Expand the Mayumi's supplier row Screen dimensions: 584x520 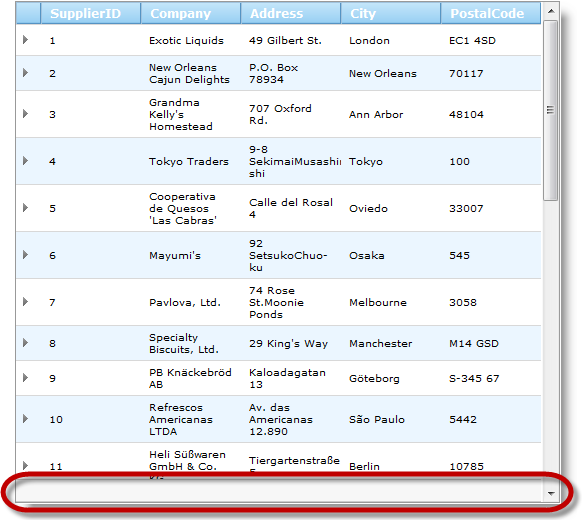[25, 255]
